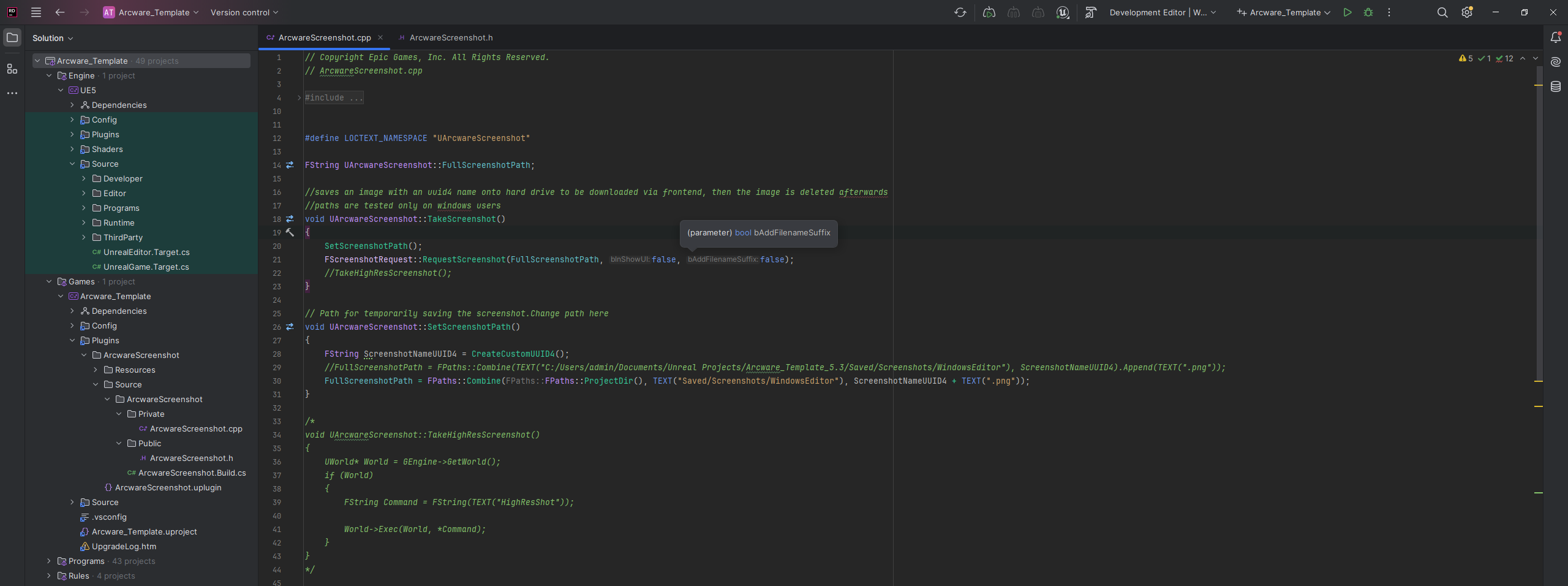Close the ArcwareScreenshot.cpp tab
The image size is (1568, 586).
click(380, 38)
